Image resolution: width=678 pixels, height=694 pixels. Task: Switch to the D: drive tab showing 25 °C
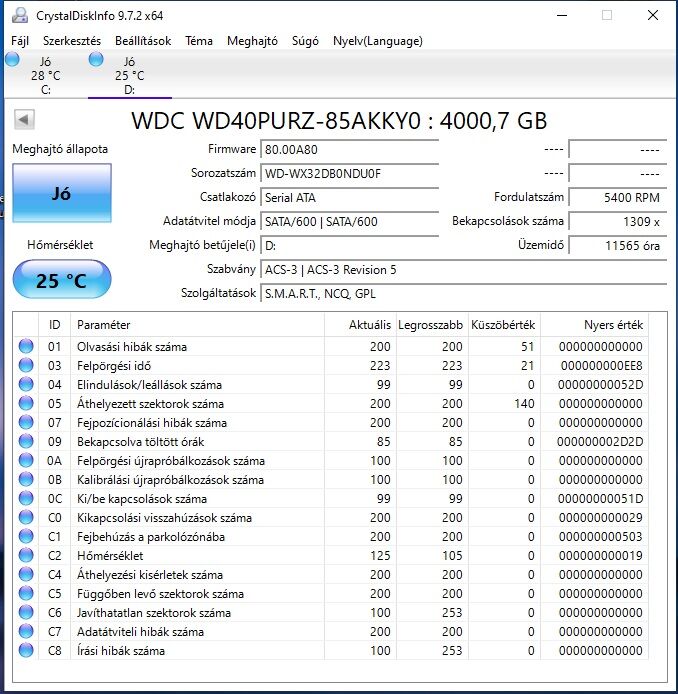click(130, 75)
